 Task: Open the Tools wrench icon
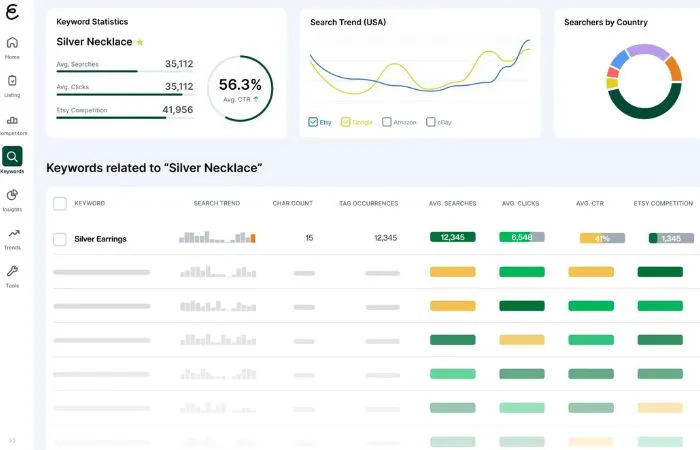pyautogui.click(x=12, y=271)
